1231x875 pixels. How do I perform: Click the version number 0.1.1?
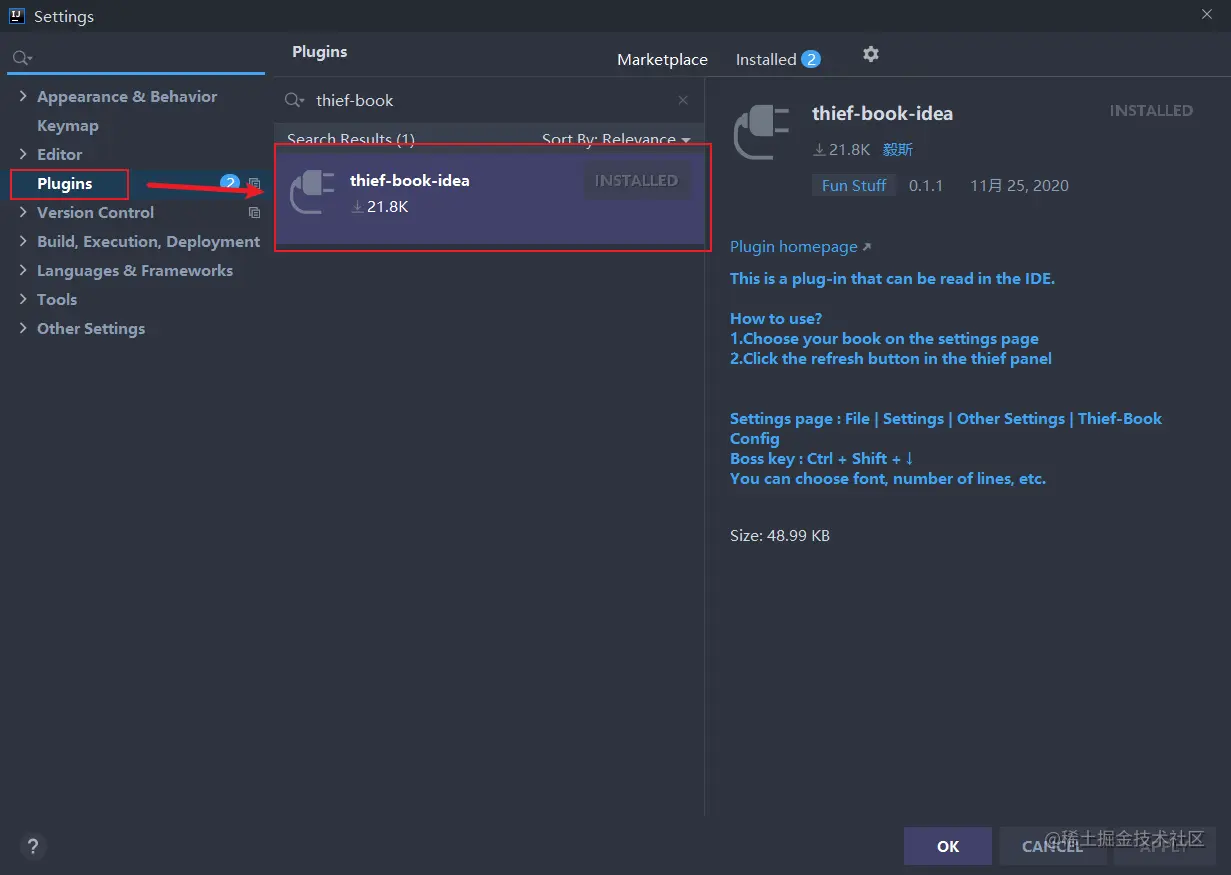click(926, 186)
